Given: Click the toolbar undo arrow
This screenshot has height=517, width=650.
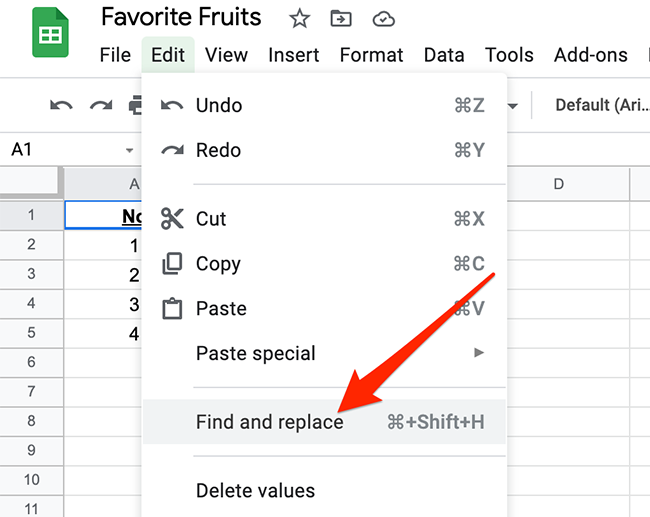Looking at the screenshot, I should (61, 105).
